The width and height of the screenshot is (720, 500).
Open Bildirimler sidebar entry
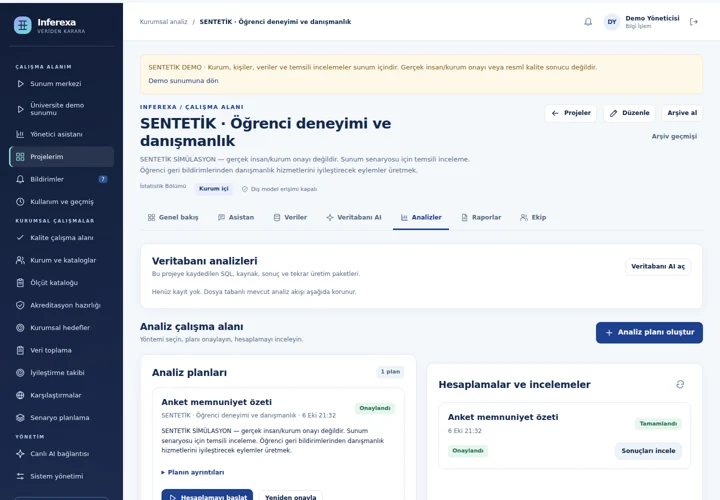click(x=62, y=179)
